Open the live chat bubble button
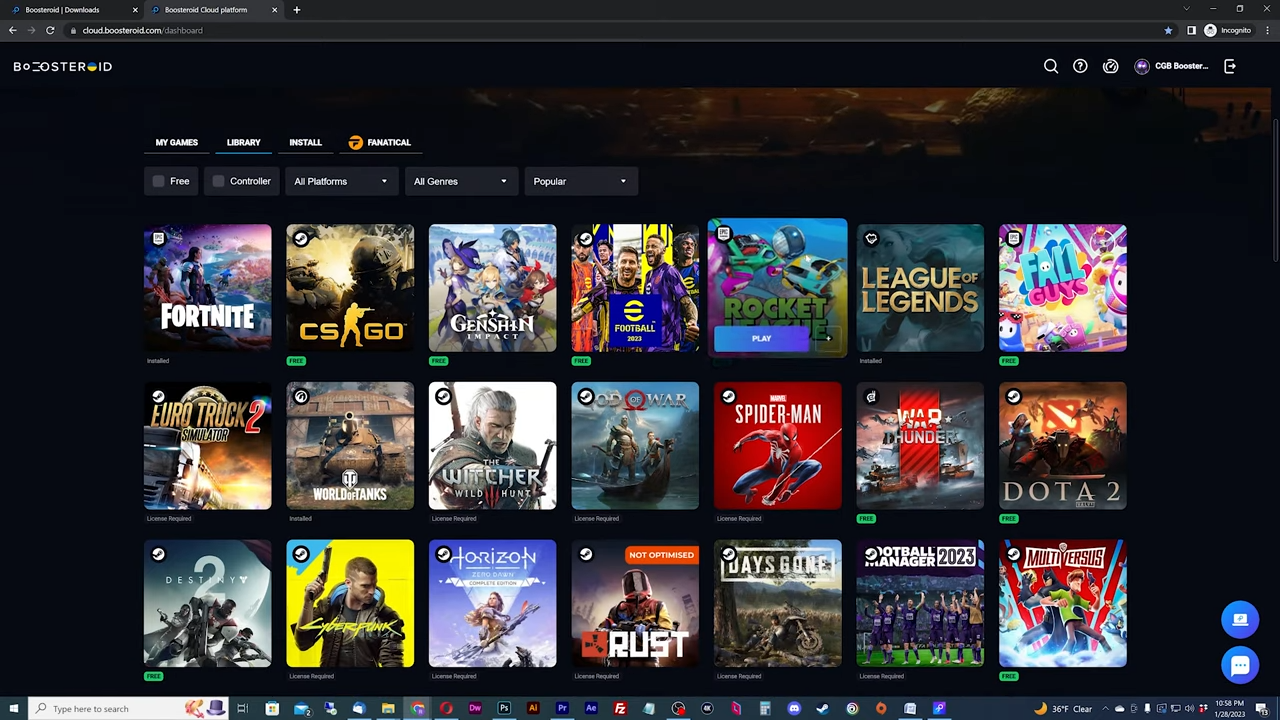This screenshot has height=720, width=1280. [x=1240, y=665]
